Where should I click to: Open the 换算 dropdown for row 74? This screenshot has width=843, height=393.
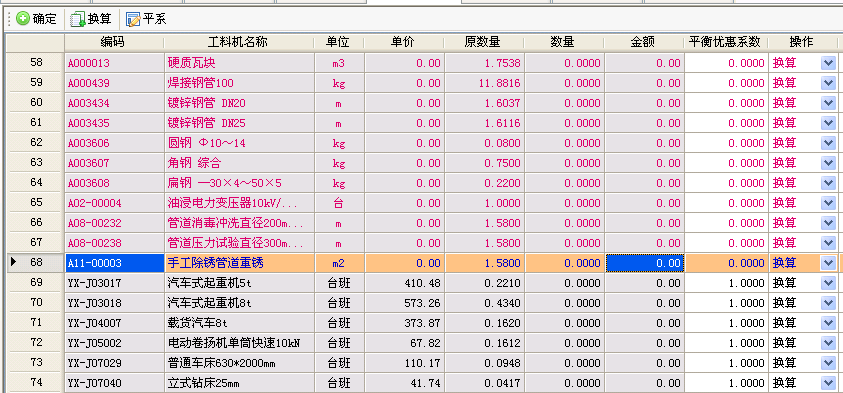828,383
